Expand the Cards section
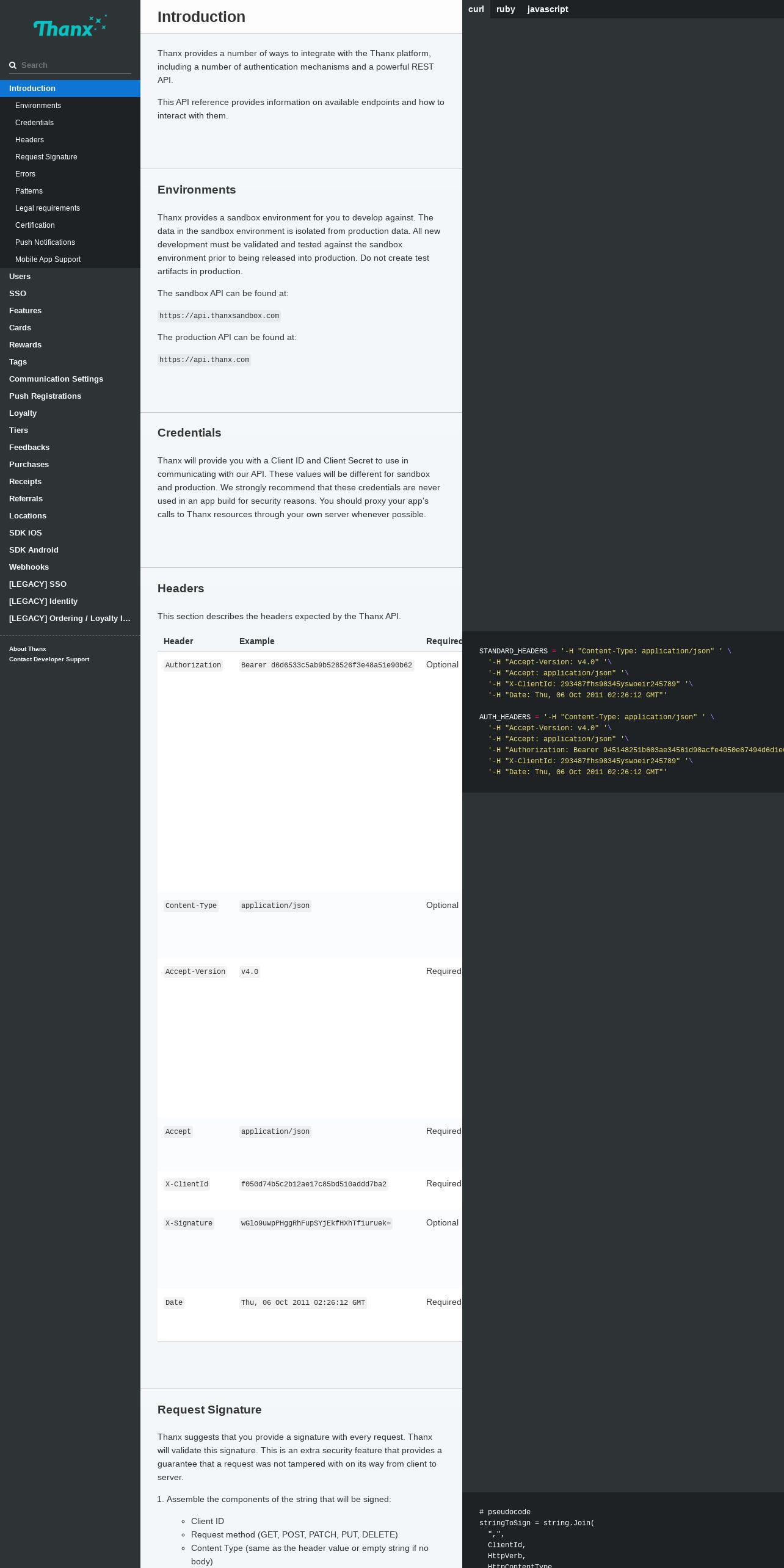Screen dimensions: 784x1568 click(70, 328)
